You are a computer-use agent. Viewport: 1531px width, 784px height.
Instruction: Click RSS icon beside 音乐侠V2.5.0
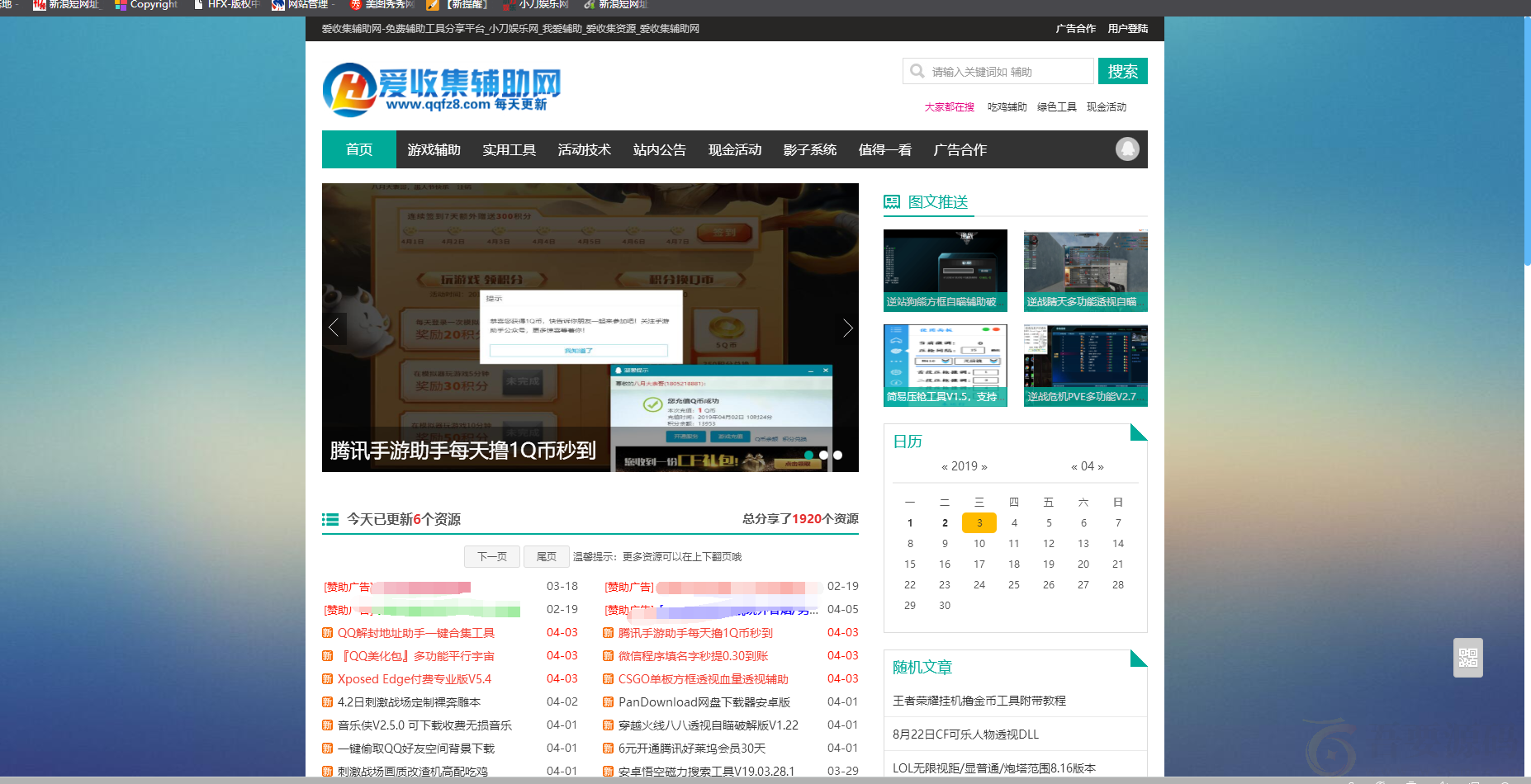(327, 725)
